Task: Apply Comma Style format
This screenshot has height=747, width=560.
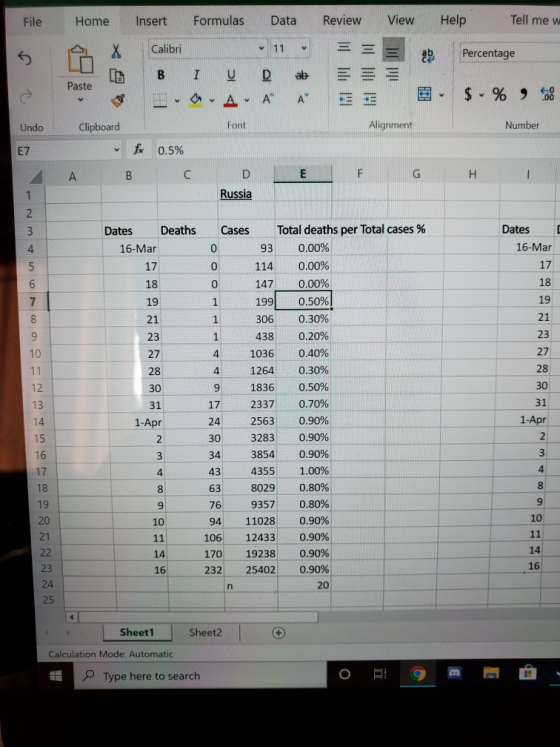Action: [x=524, y=94]
